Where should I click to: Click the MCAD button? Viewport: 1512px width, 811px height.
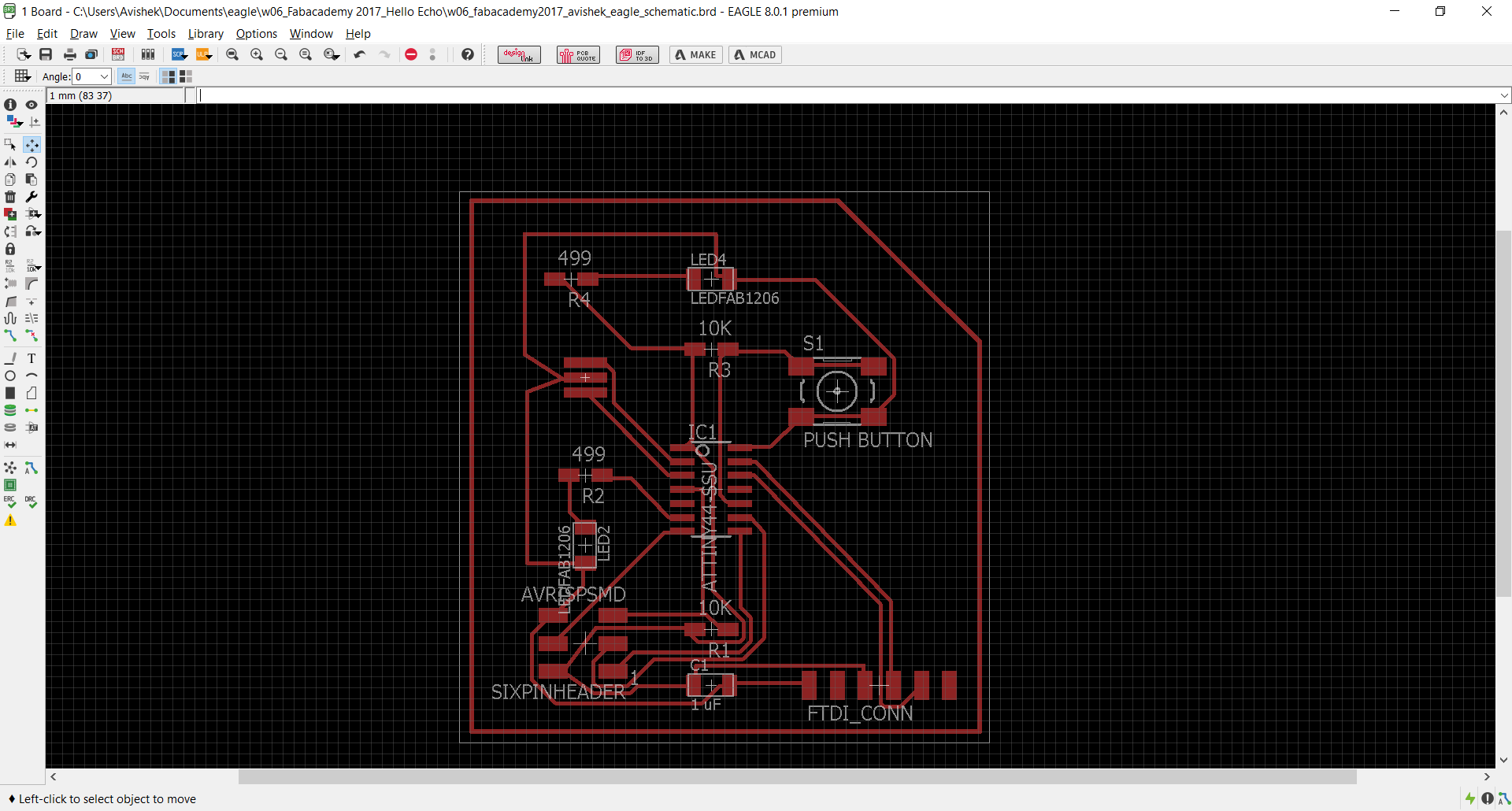pyautogui.click(x=755, y=54)
